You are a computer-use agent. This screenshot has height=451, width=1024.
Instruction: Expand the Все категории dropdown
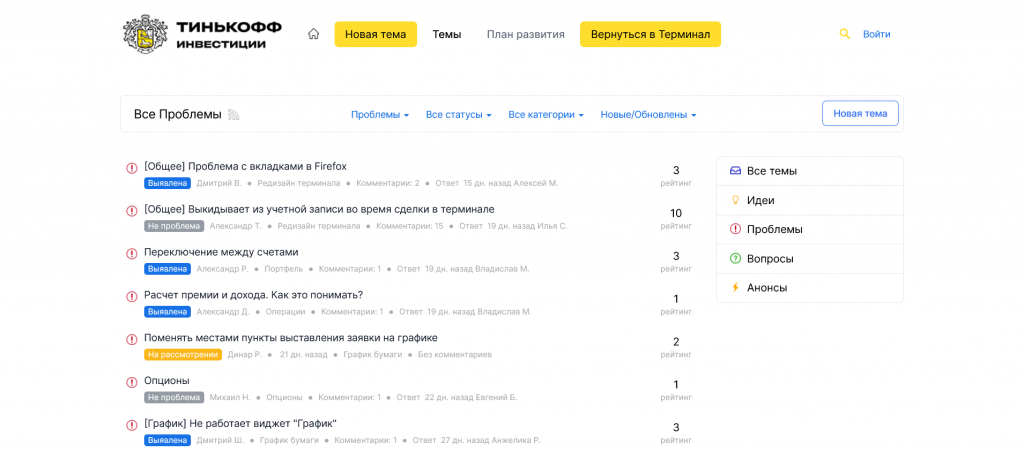pyautogui.click(x=546, y=115)
